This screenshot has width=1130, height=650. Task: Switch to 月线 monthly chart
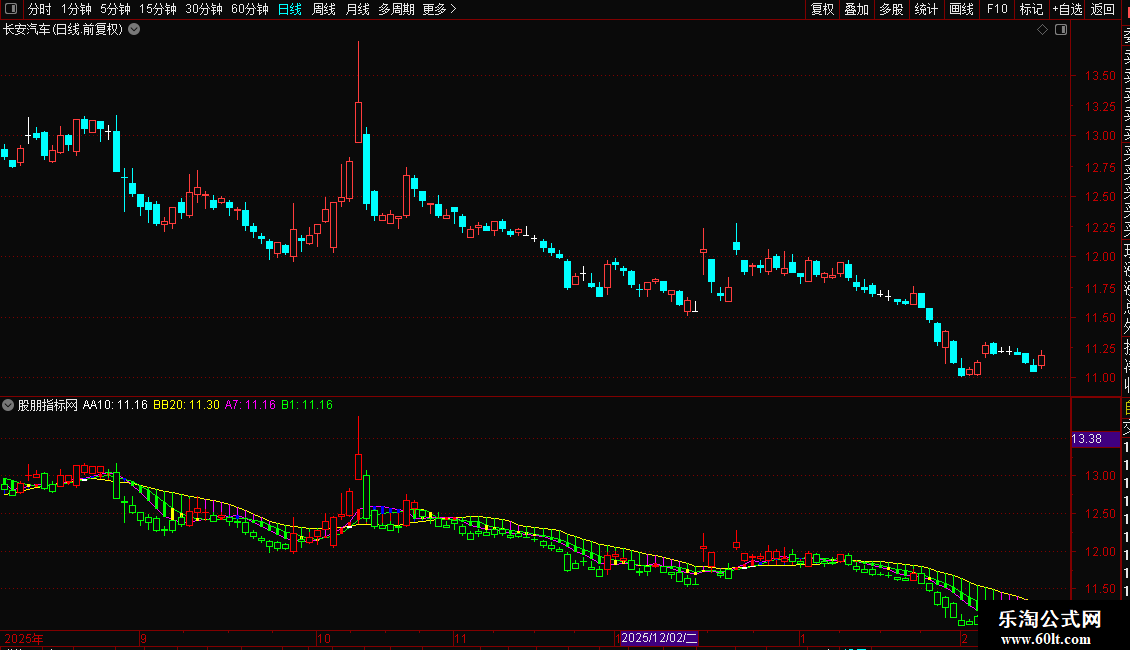coord(357,9)
